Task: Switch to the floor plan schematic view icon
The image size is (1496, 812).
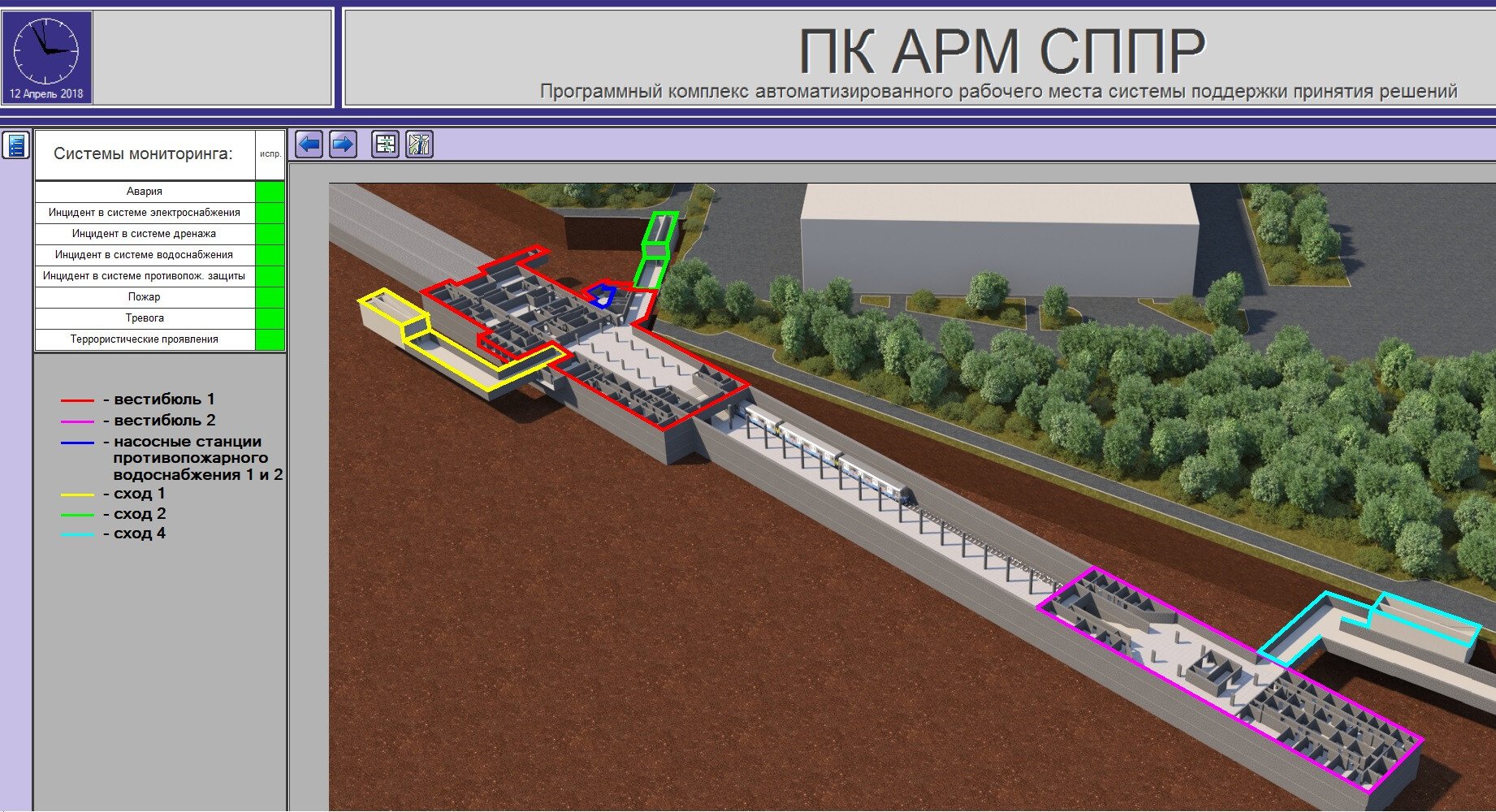Action: tap(386, 145)
